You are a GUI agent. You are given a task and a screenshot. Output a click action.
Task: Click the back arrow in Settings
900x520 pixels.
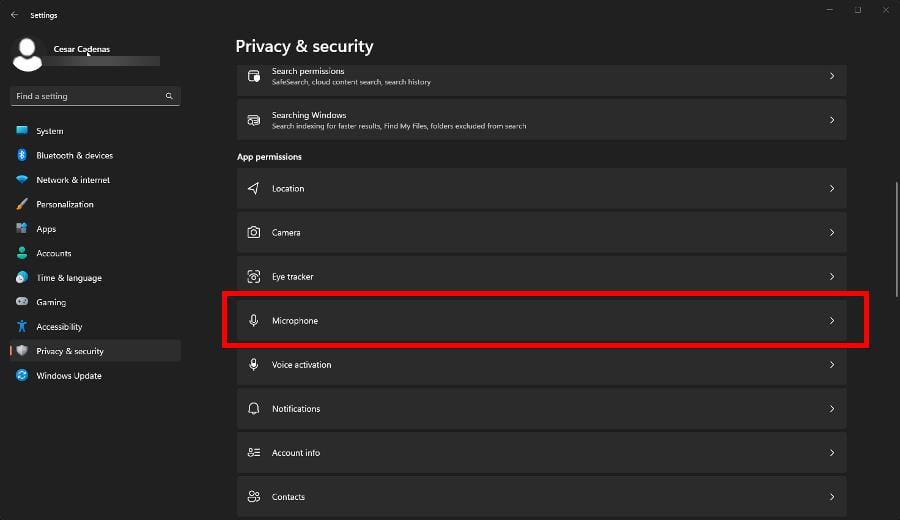tap(14, 15)
